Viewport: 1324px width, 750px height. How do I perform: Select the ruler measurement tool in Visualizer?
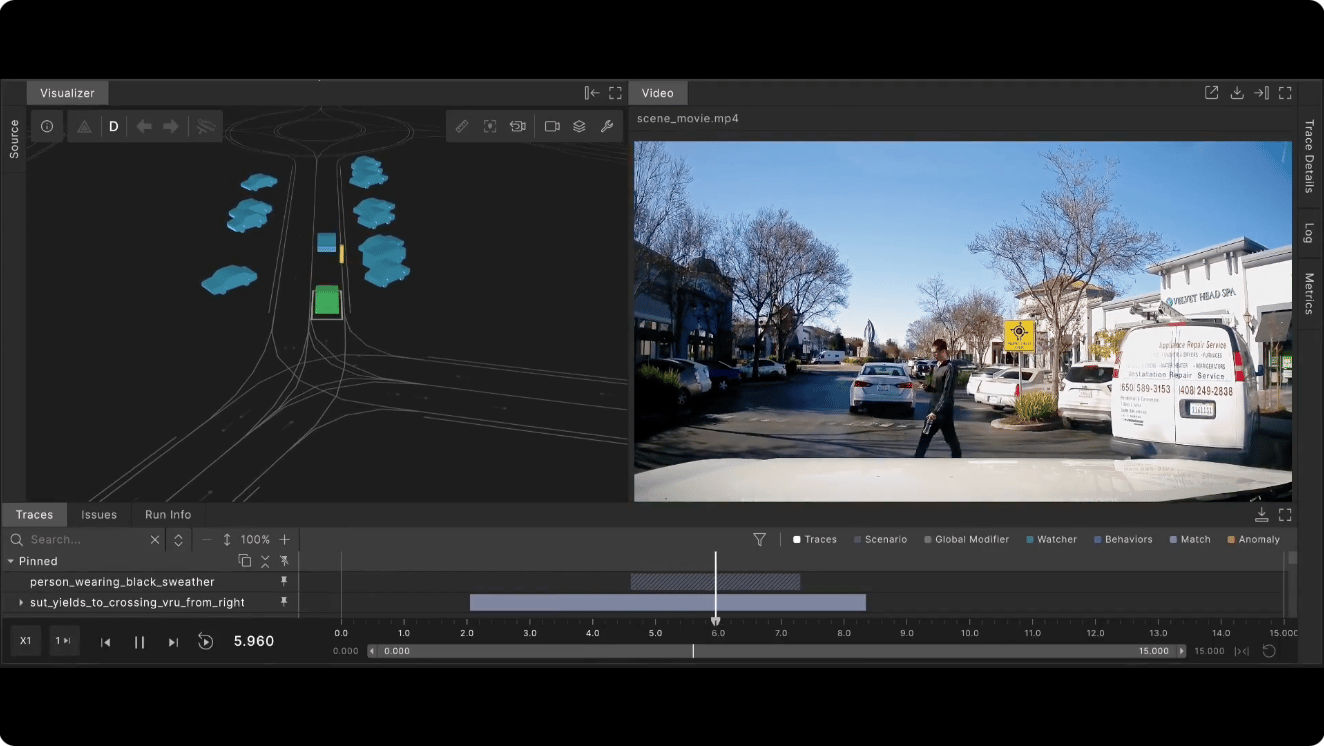461,127
